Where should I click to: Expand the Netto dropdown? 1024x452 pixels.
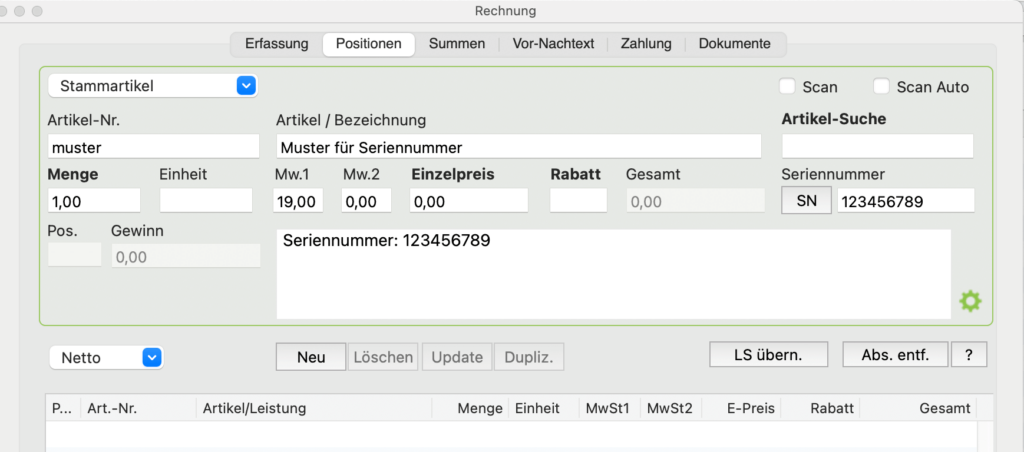tap(106, 358)
